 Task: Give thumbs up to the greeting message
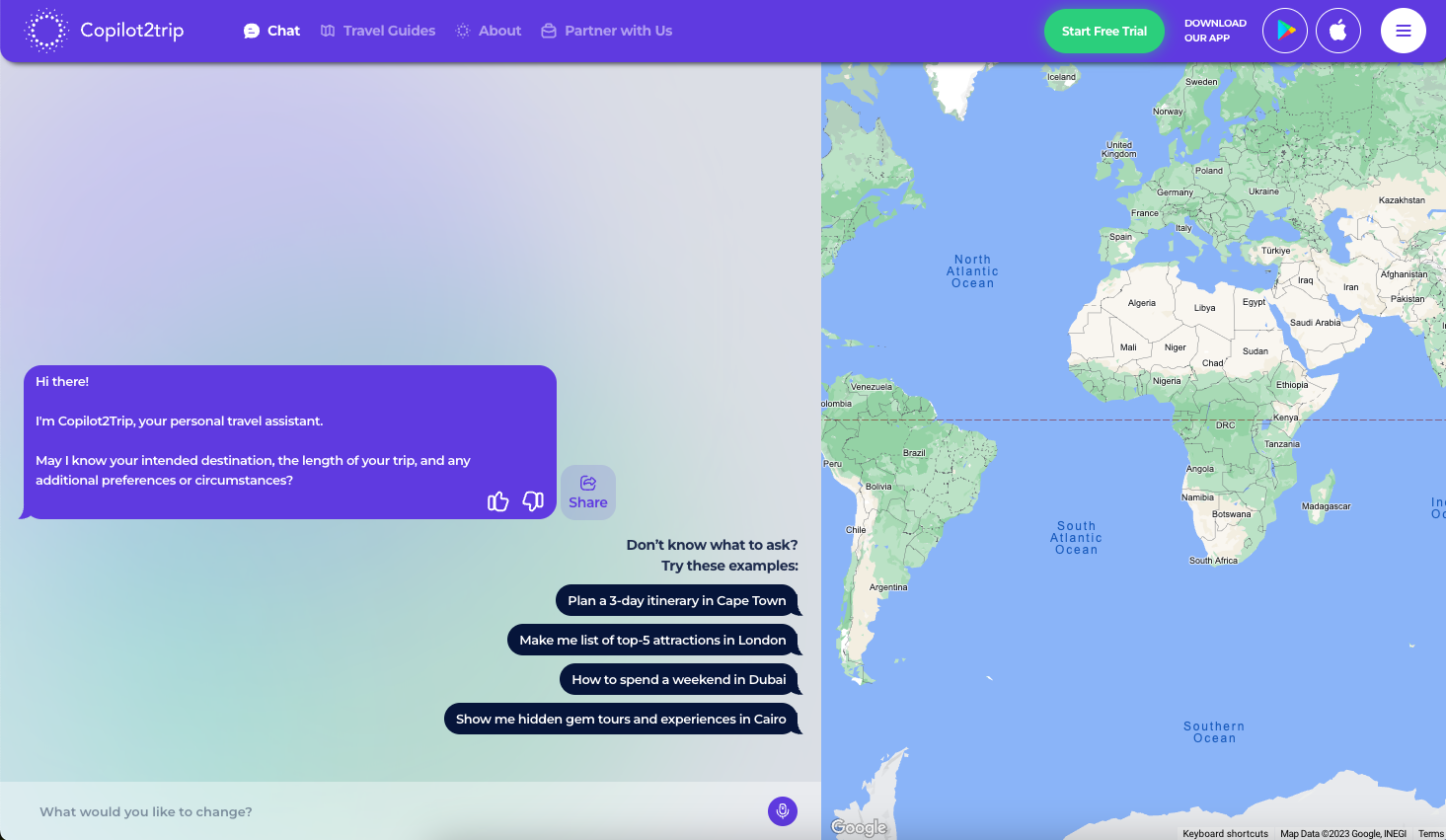pos(498,501)
